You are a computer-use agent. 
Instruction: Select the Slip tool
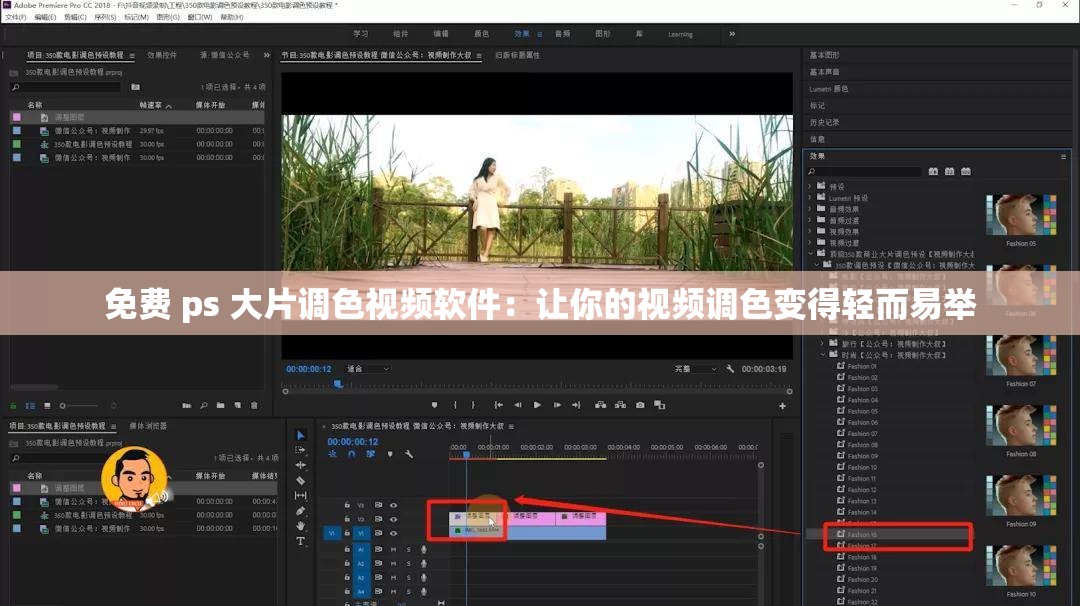click(300, 495)
